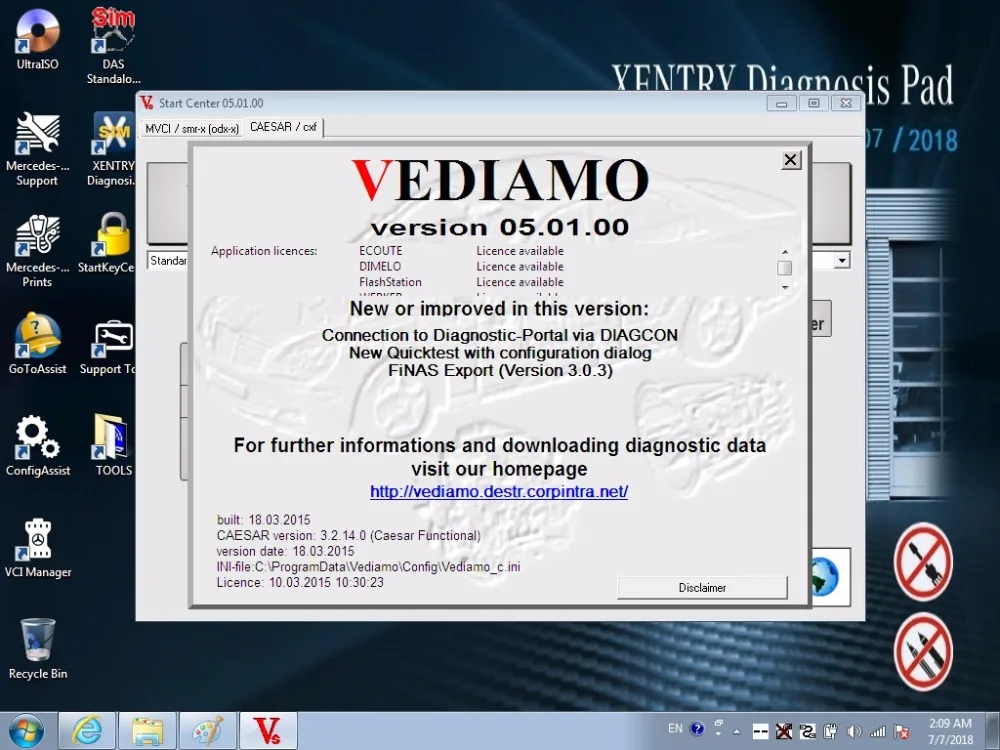
Task: Click the CAESAR version 3.2.14.0 text
Action: [x=348, y=536]
